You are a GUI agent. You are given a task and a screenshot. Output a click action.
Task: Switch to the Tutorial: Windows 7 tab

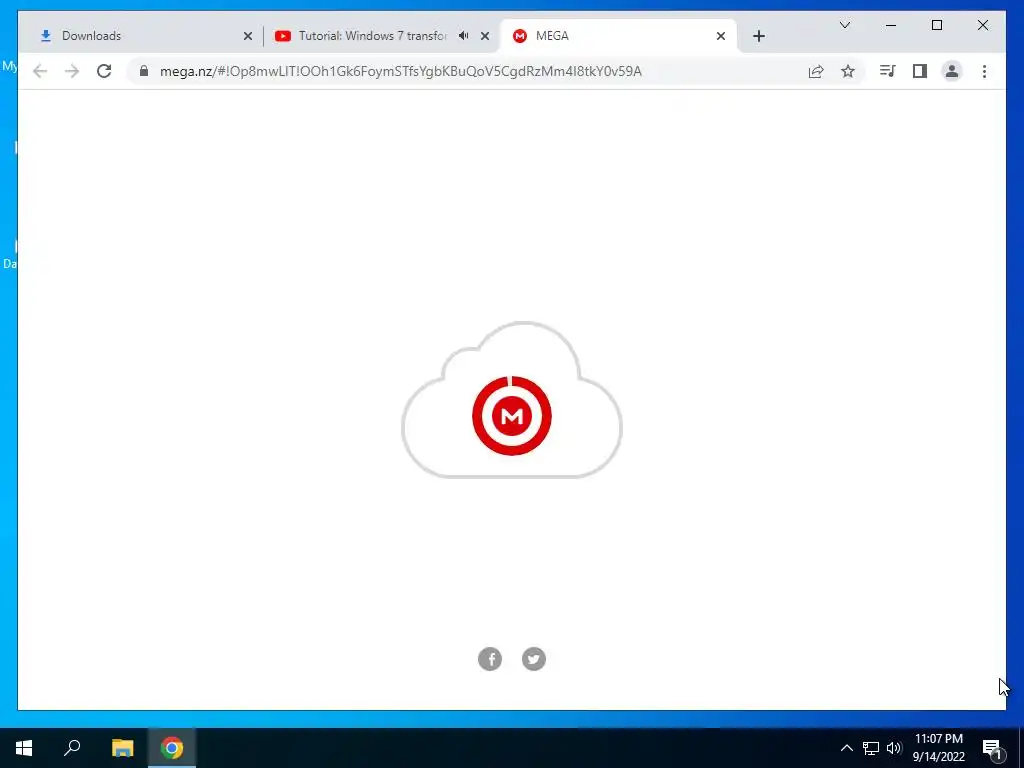[x=372, y=36]
